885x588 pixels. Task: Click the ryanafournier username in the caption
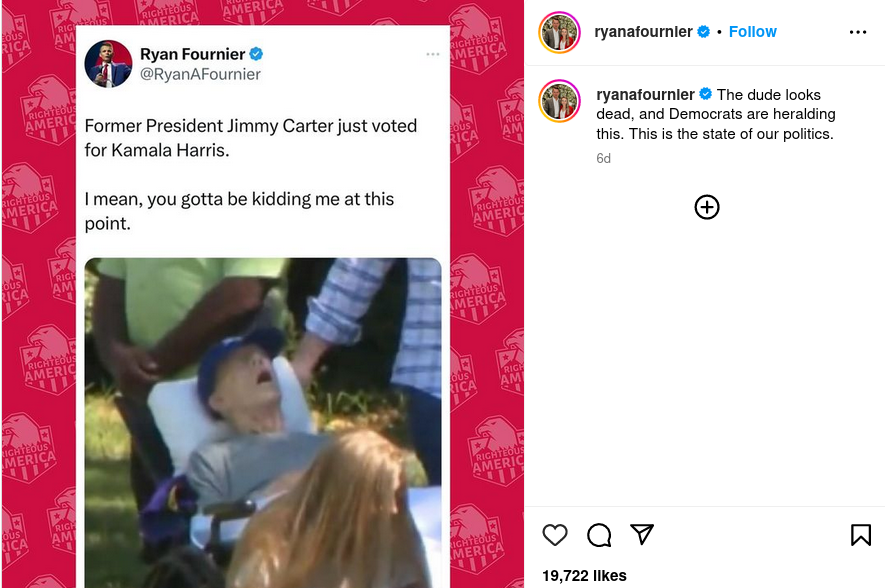coord(645,94)
